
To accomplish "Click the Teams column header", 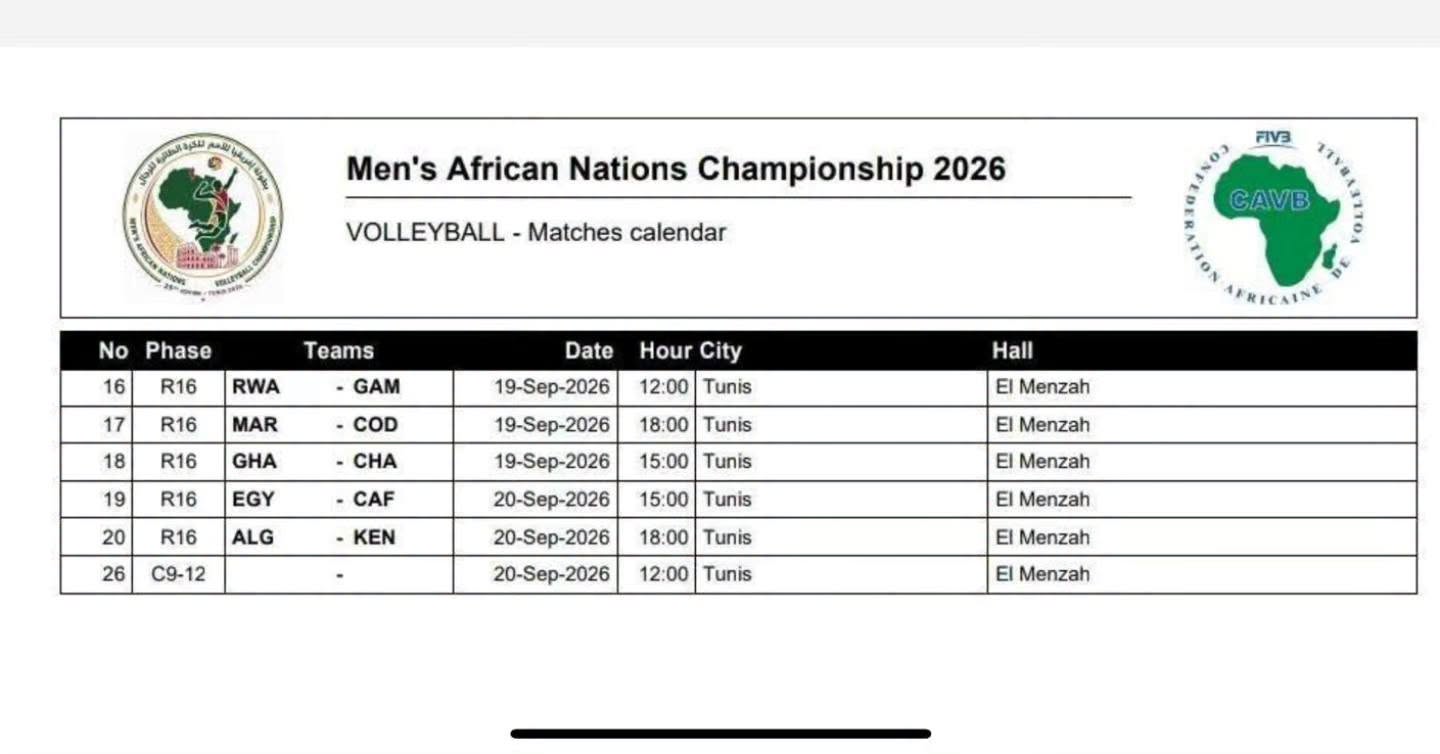I will [x=338, y=351].
